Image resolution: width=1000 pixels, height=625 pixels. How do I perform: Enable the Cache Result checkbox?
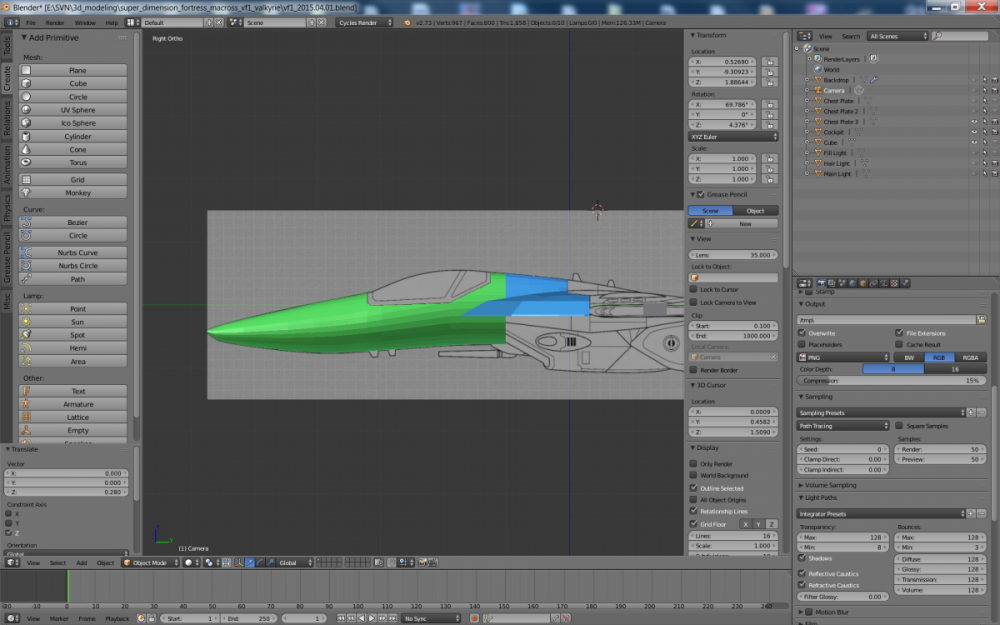coord(899,344)
